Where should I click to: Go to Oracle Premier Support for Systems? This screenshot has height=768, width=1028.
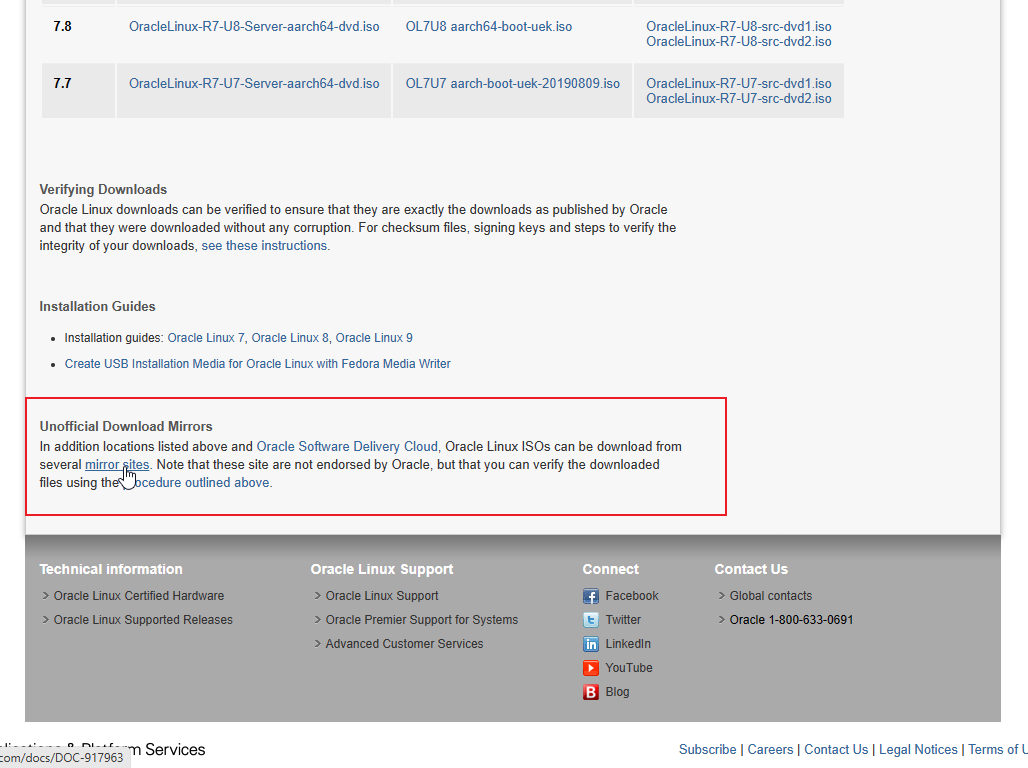coord(421,620)
